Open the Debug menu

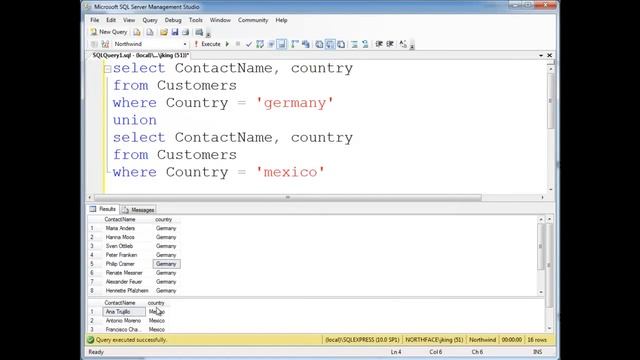click(173, 20)
